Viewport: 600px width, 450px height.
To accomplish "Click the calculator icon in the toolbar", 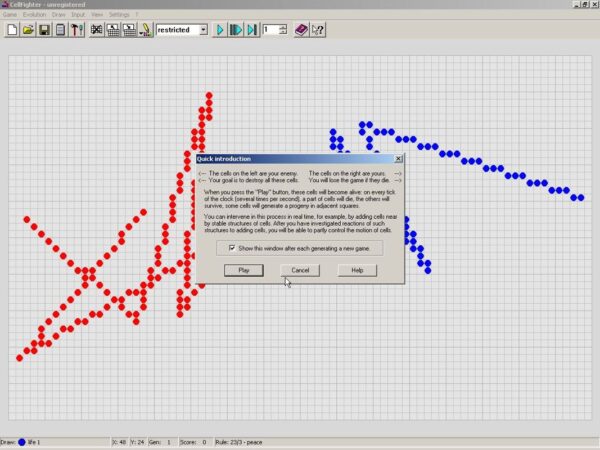I will pyautogui.click(x=60, y=30).
